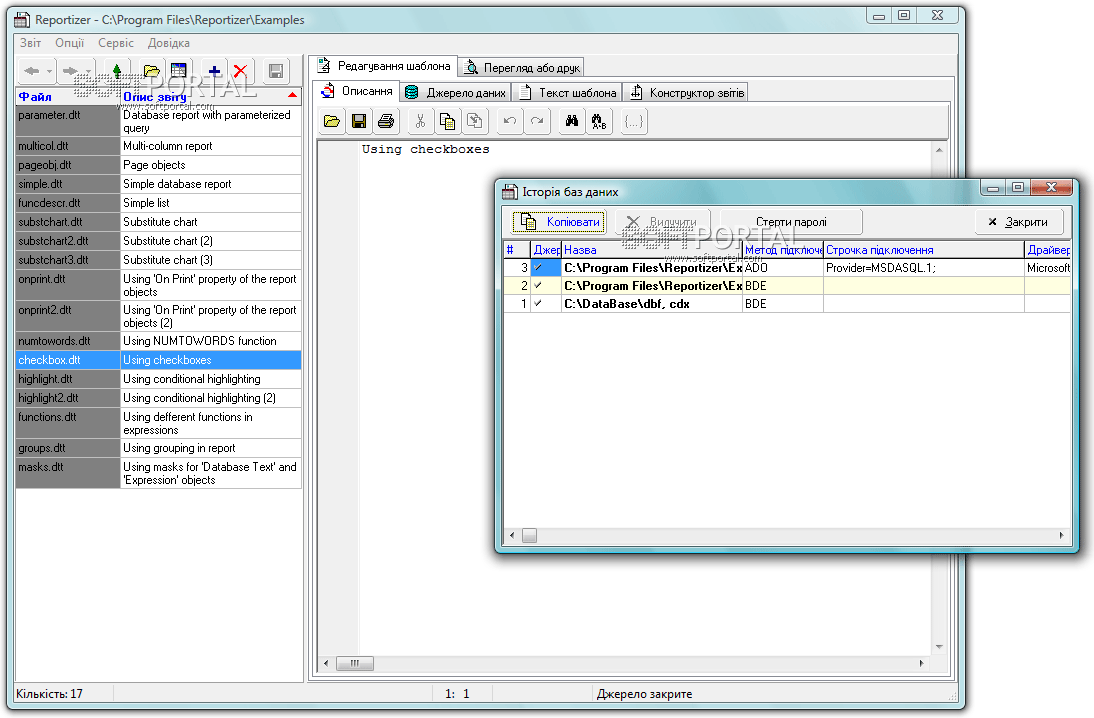
Task: Select pageobj.dtt row
Action: tap(158, 165)
